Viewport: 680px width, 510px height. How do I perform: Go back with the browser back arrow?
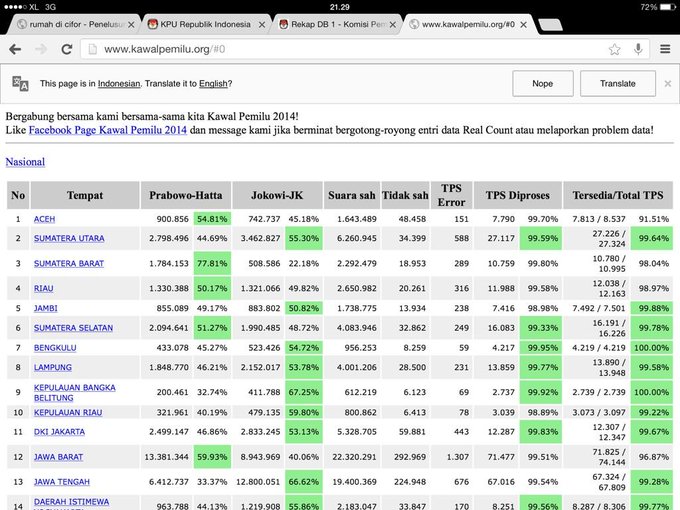[15, 49]
